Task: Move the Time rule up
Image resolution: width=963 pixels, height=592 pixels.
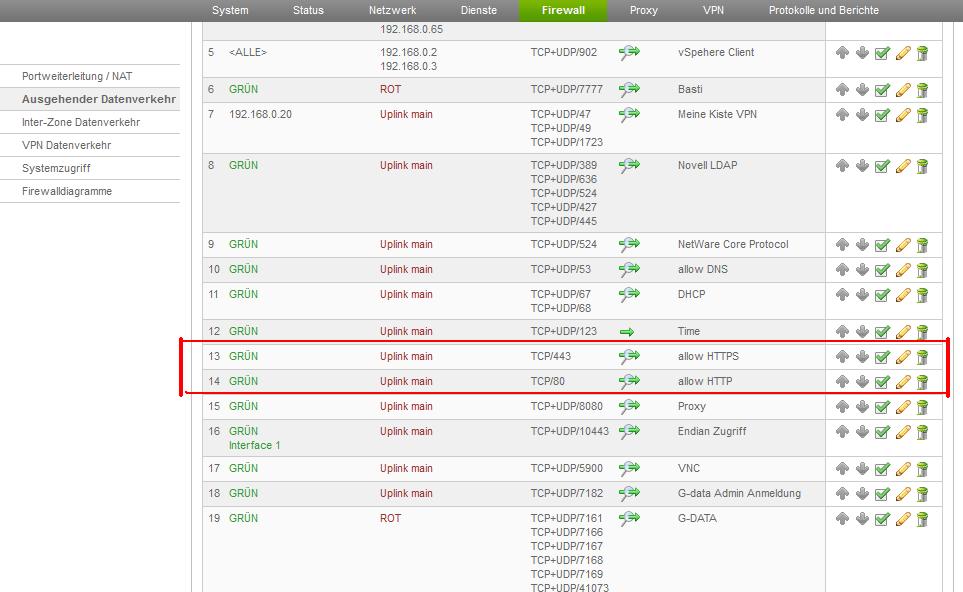Action: pos(842,332)
